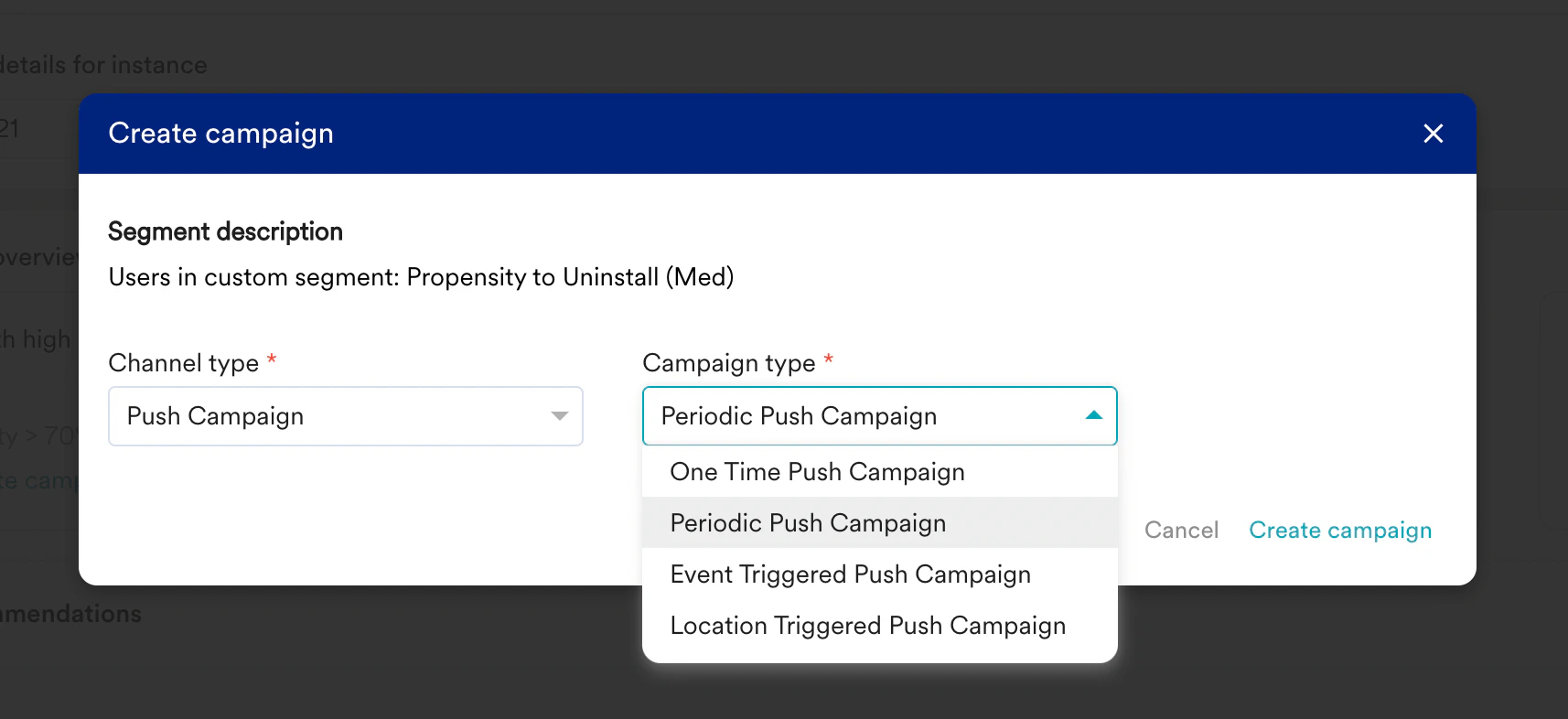Image resolution: width=1568 pixels, height=719 pixels.
Task: Open the Campaign type combo box
Action: [878, 416]
